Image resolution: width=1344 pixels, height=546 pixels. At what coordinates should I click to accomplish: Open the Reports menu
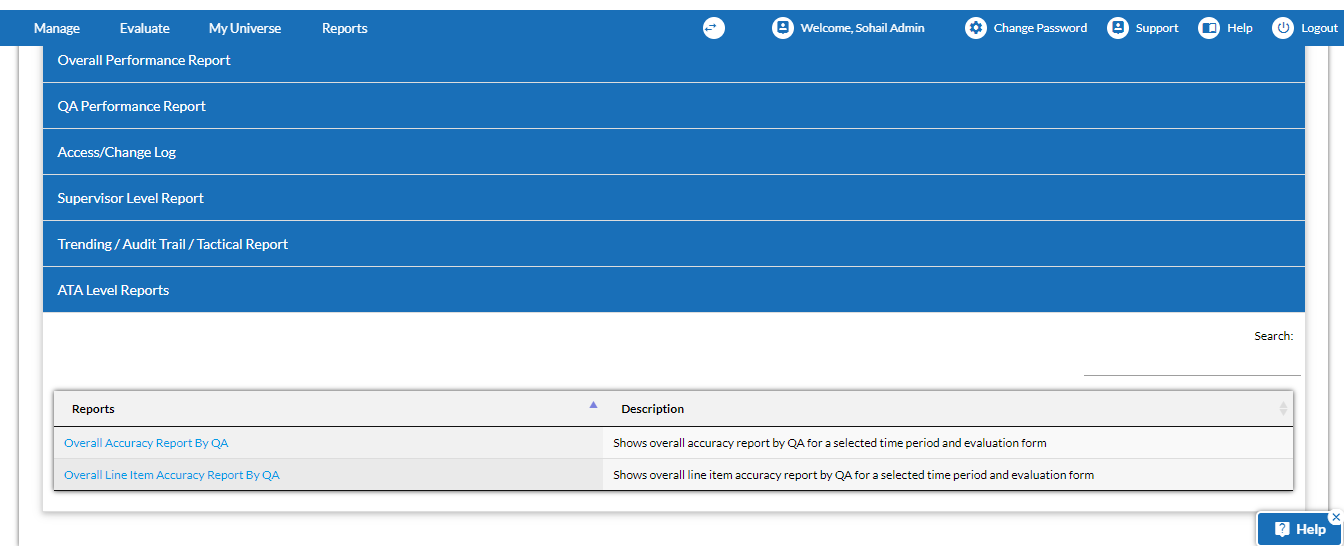pos(345,28)
